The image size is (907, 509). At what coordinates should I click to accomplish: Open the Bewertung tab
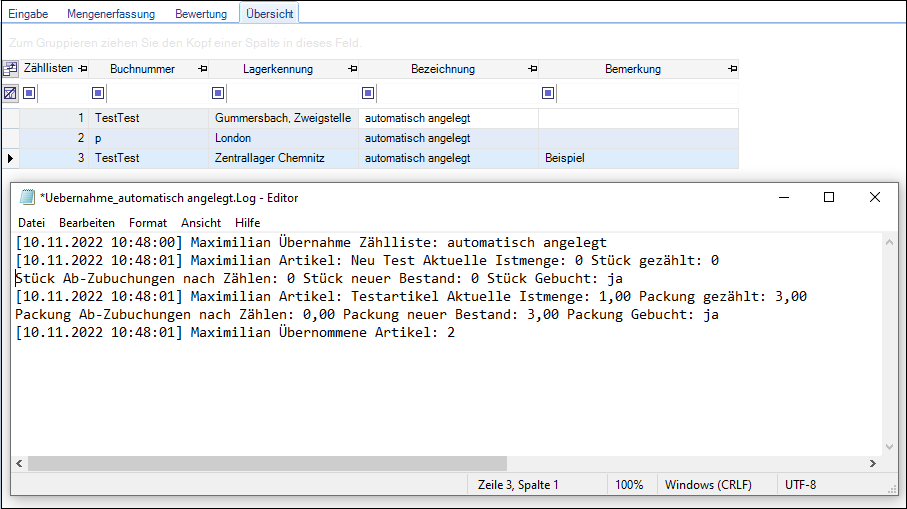click(200, 14)
